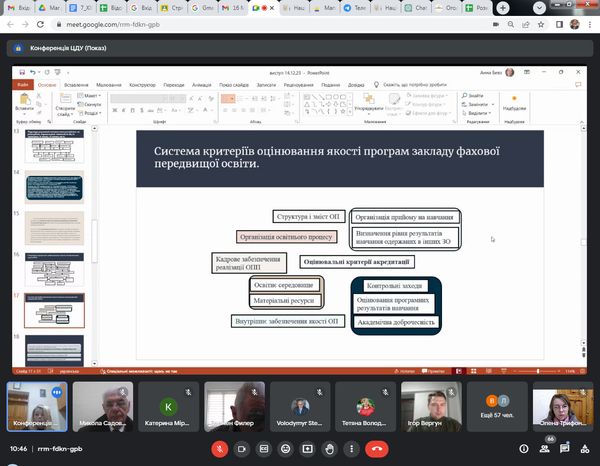Click the Файл button in PowerPoint
This screenshot has width=600, height=466.
pyautogui.click(x=22, y=85)
